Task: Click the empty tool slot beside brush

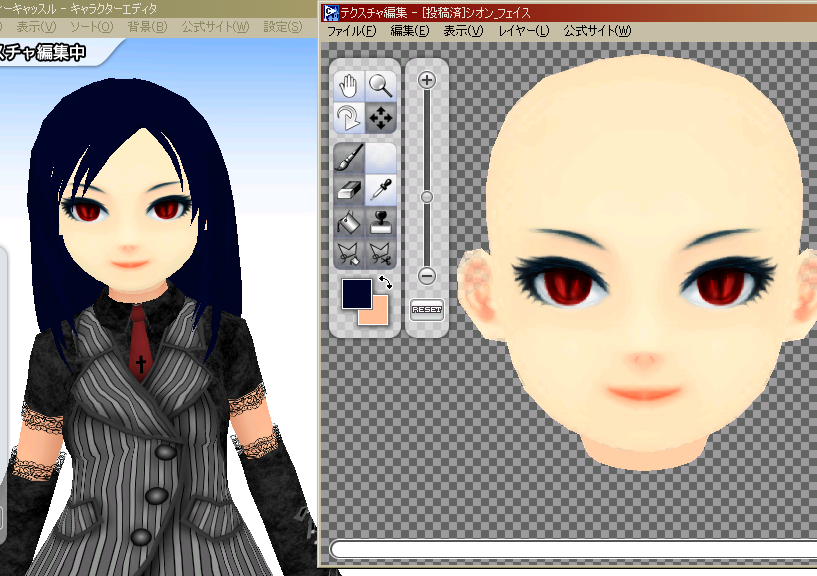Action: tap(381, 157)
